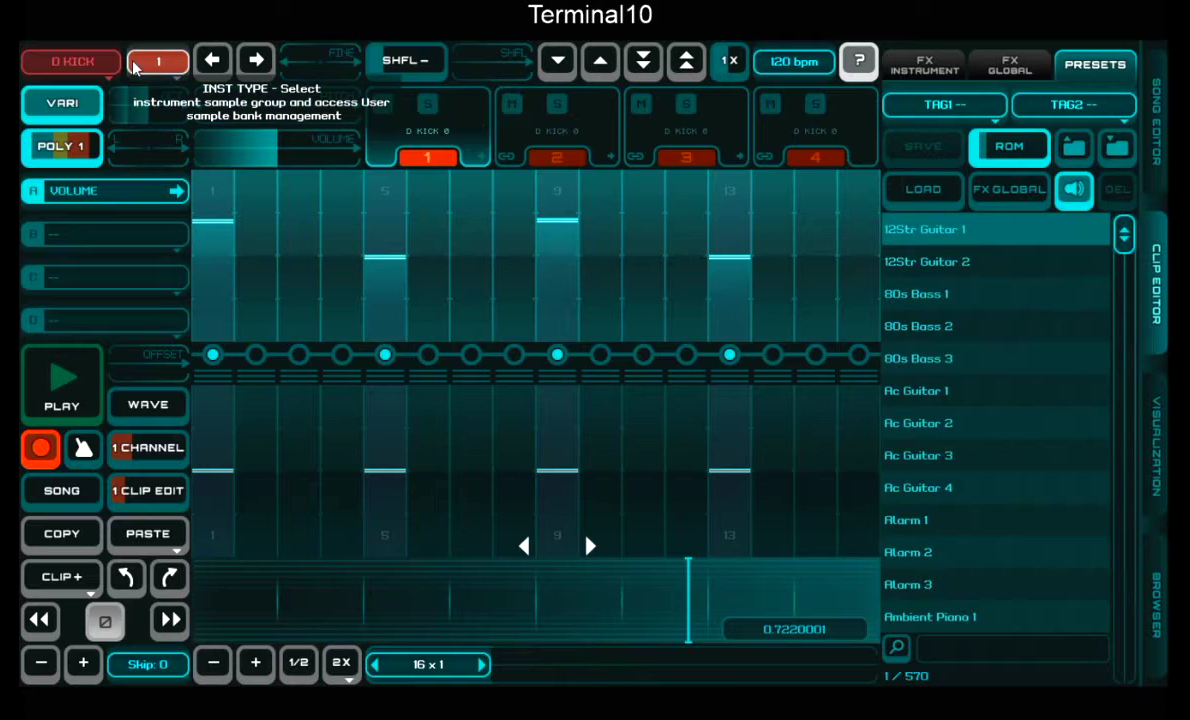1190x720 pixels.
Task: Toggle the VARI mode button
Action: point(62,103)
